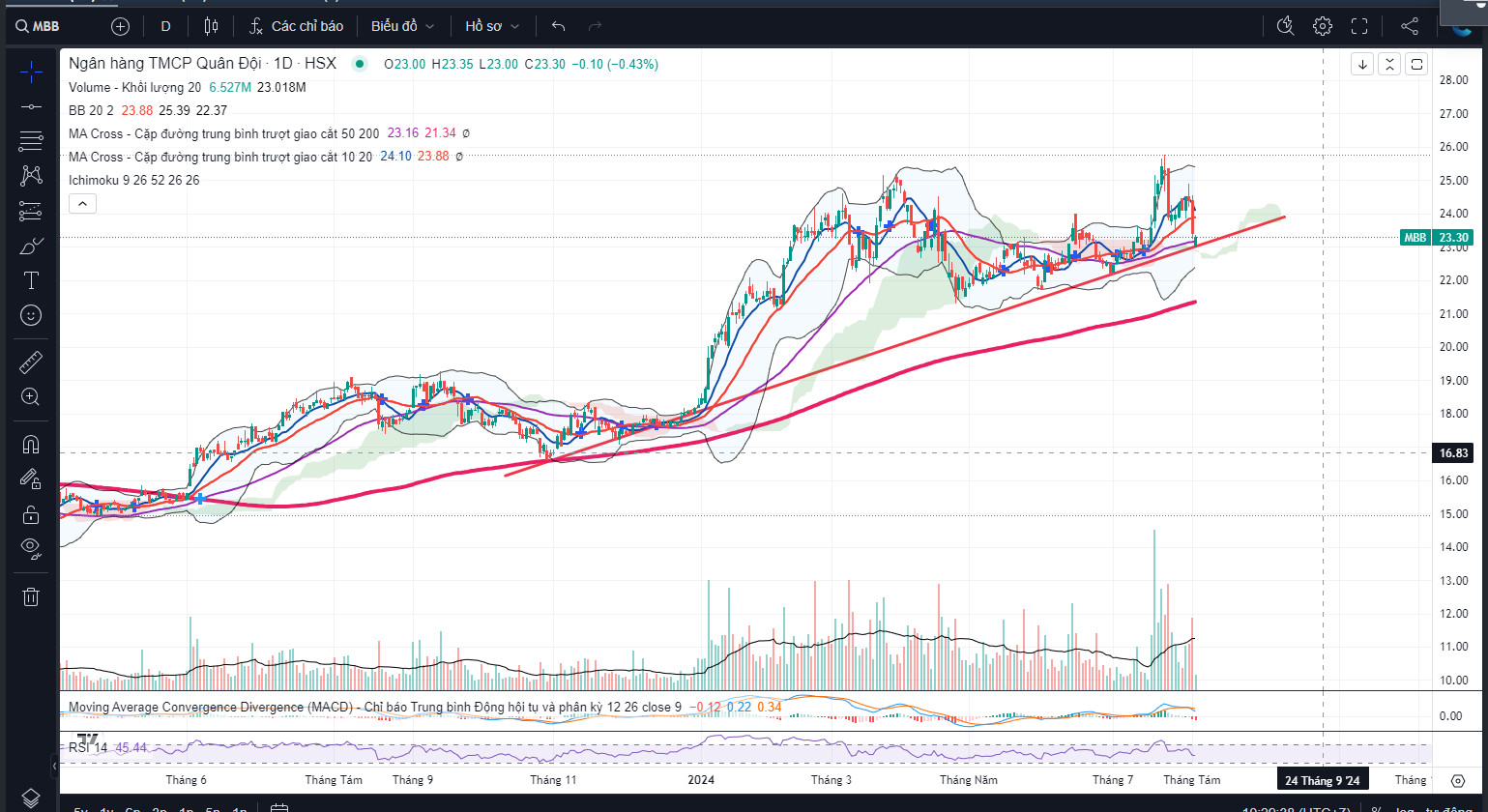Select the RSI 14 indicator legend
Viewport: 1488px width, 812px height.
pos(89,747)
